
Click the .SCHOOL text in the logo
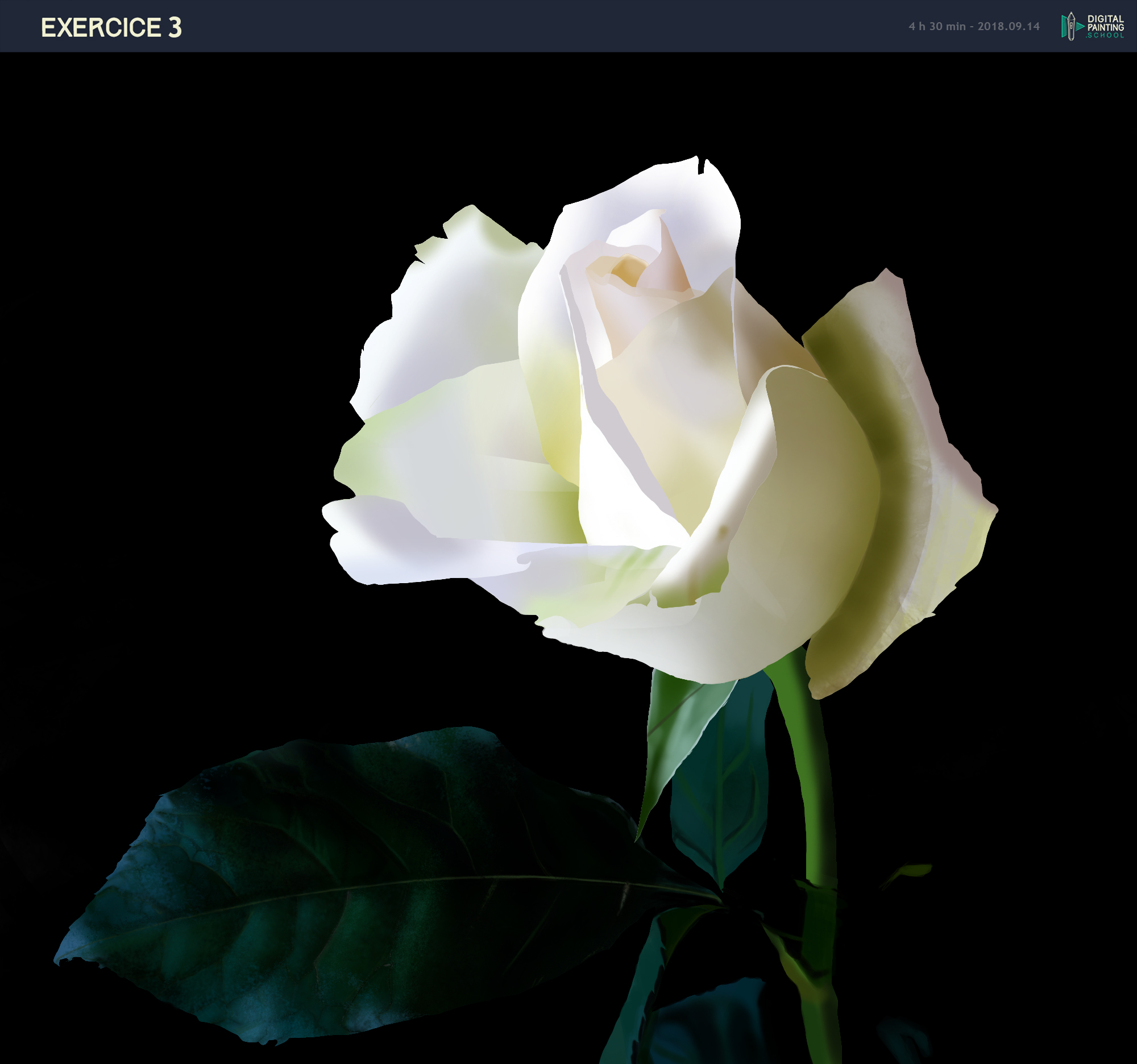click(x=1105, y=35)
